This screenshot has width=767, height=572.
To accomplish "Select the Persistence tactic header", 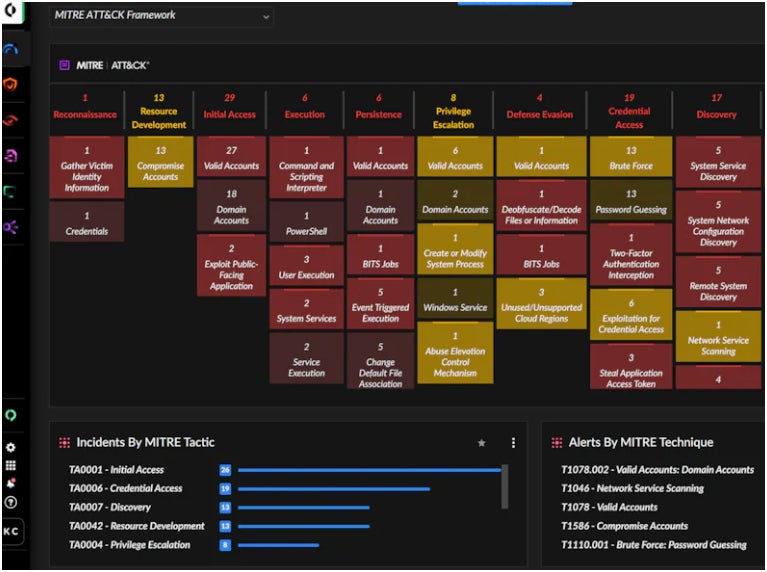I will [379, 107].
